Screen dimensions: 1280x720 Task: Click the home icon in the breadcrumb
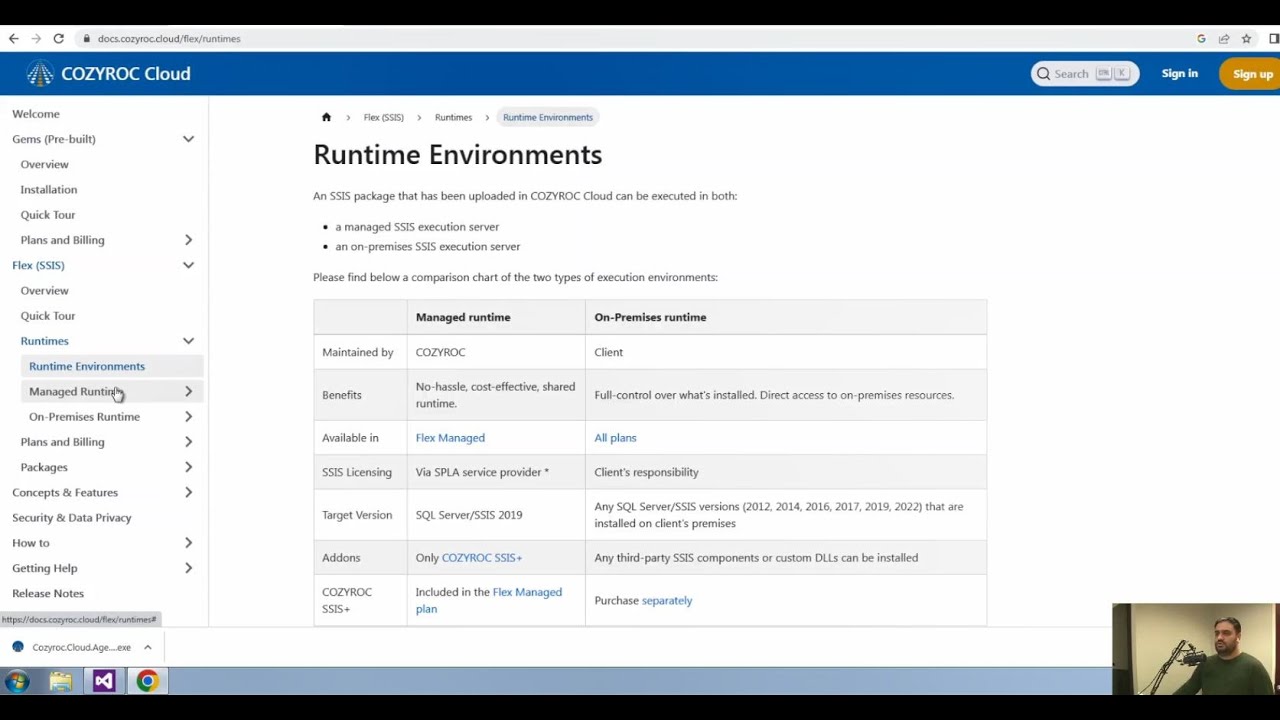tap(326, 117)
